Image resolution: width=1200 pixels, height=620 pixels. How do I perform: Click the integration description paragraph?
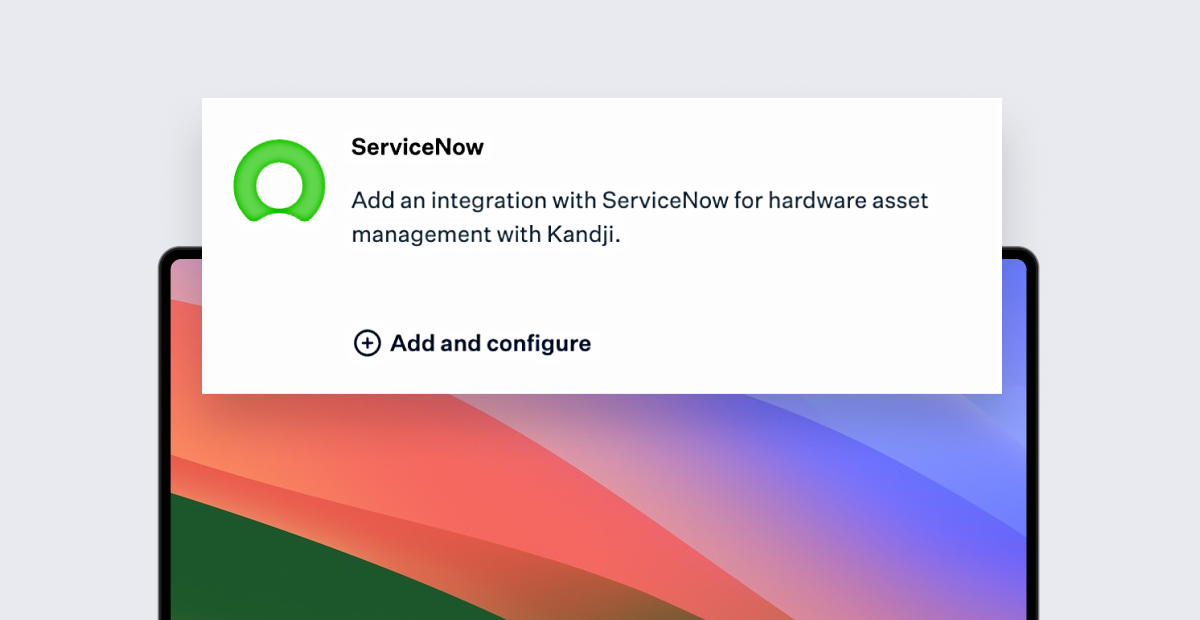639,217
